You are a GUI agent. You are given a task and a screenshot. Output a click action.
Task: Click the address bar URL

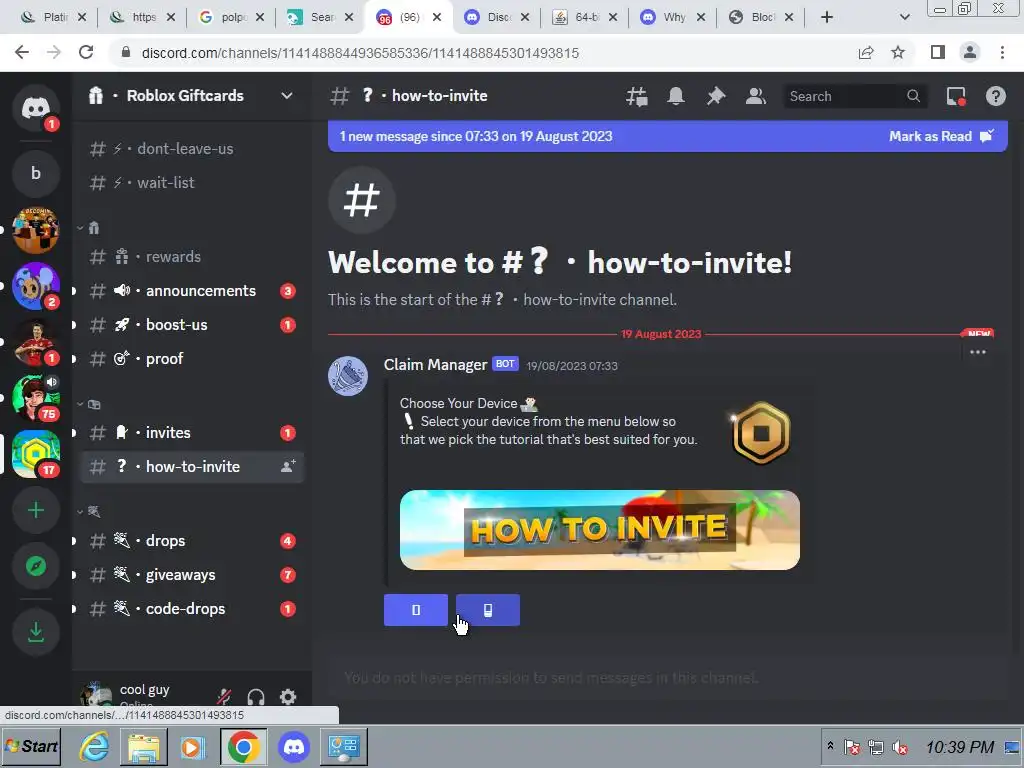click(x=360, y=53)
